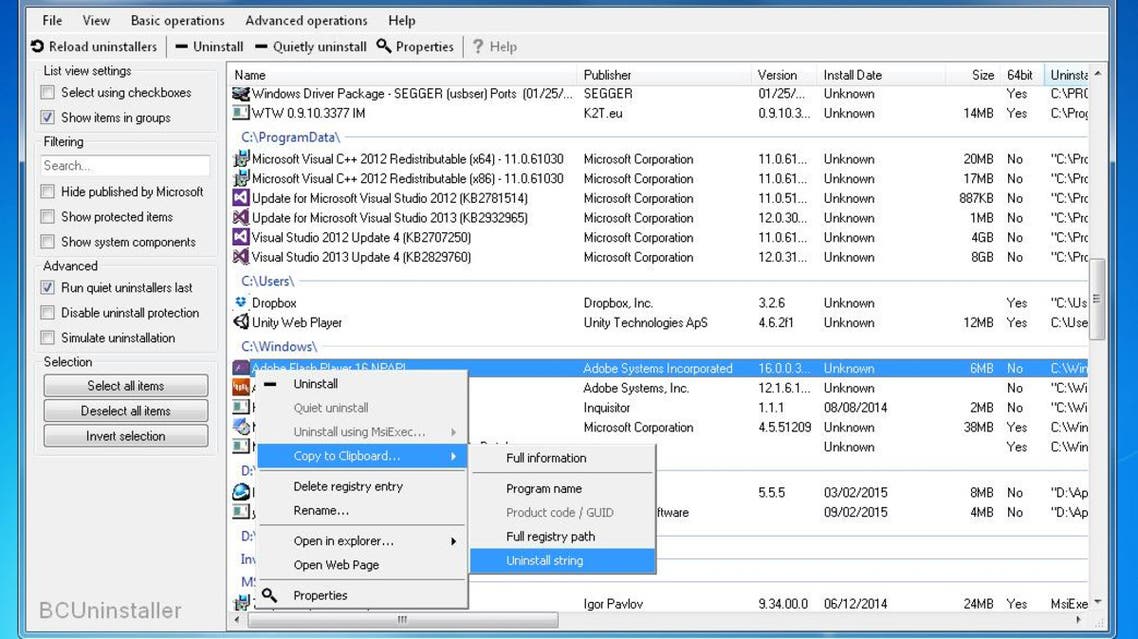This screenshot has width=1138, height=639.
Task: Open the Advanced operations menu
Action: 306,20
